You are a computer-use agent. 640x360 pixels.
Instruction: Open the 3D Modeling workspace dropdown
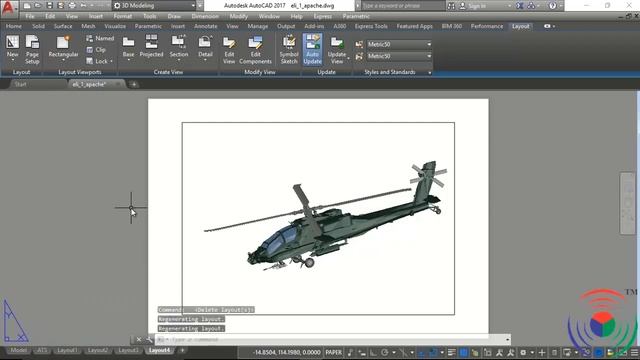click(154, 6)
